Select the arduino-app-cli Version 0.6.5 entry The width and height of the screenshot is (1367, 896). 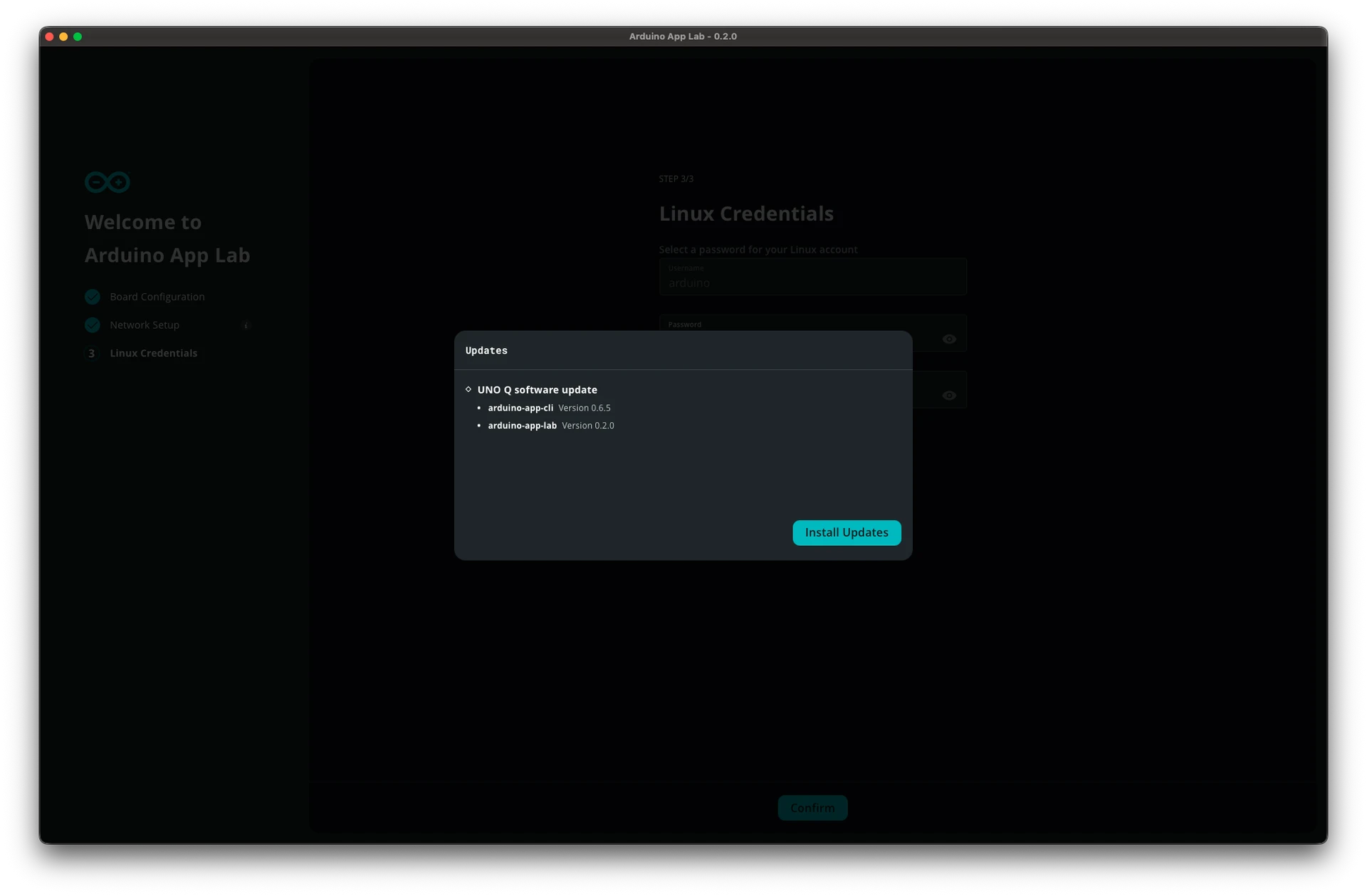coord(549,407)
